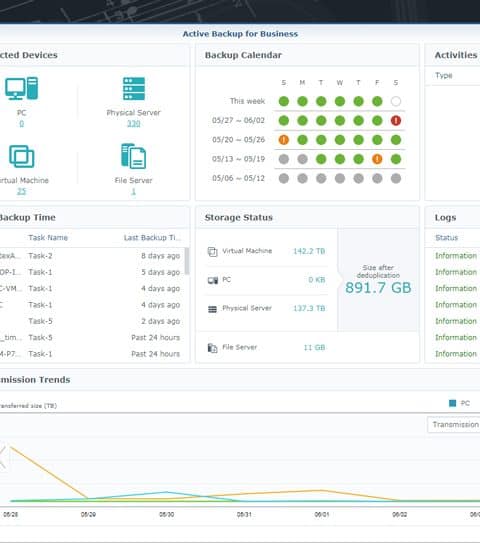The width and height of the screenshot is (480, 543).
Task: Open the File Server count link 1
Action: click(x=134, y=191)
